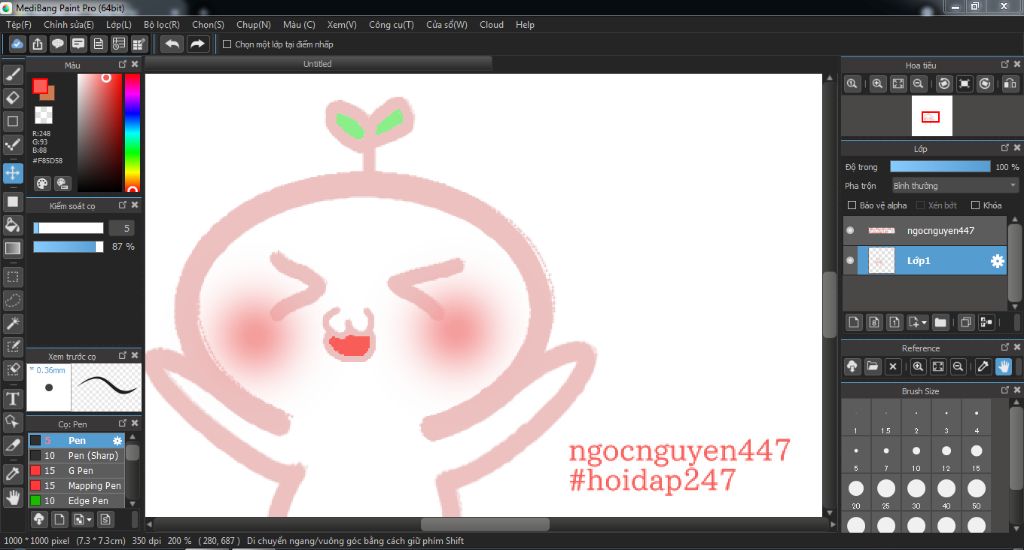Image resolution: width=1024 pixels, height=550 pixels.
Task: Select the Edge Pen brush
Action: (76, 500)
